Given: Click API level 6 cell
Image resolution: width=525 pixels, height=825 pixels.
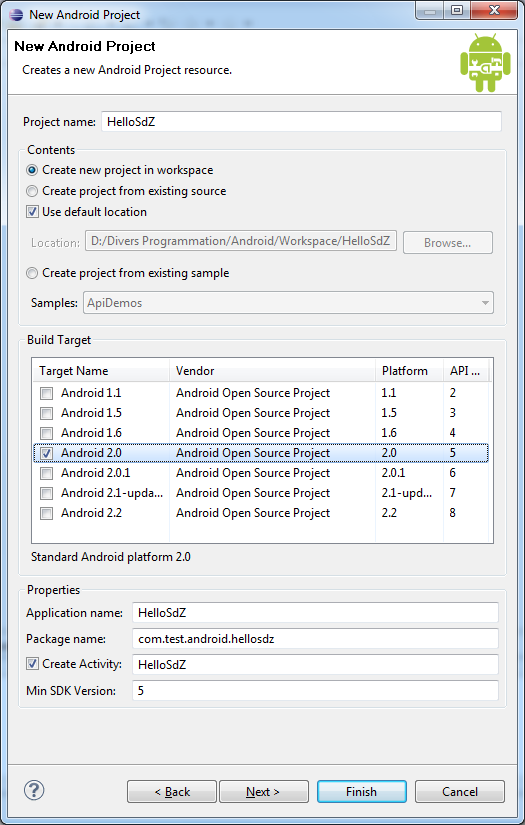Looking at the screenshot, I should (452, 473).
